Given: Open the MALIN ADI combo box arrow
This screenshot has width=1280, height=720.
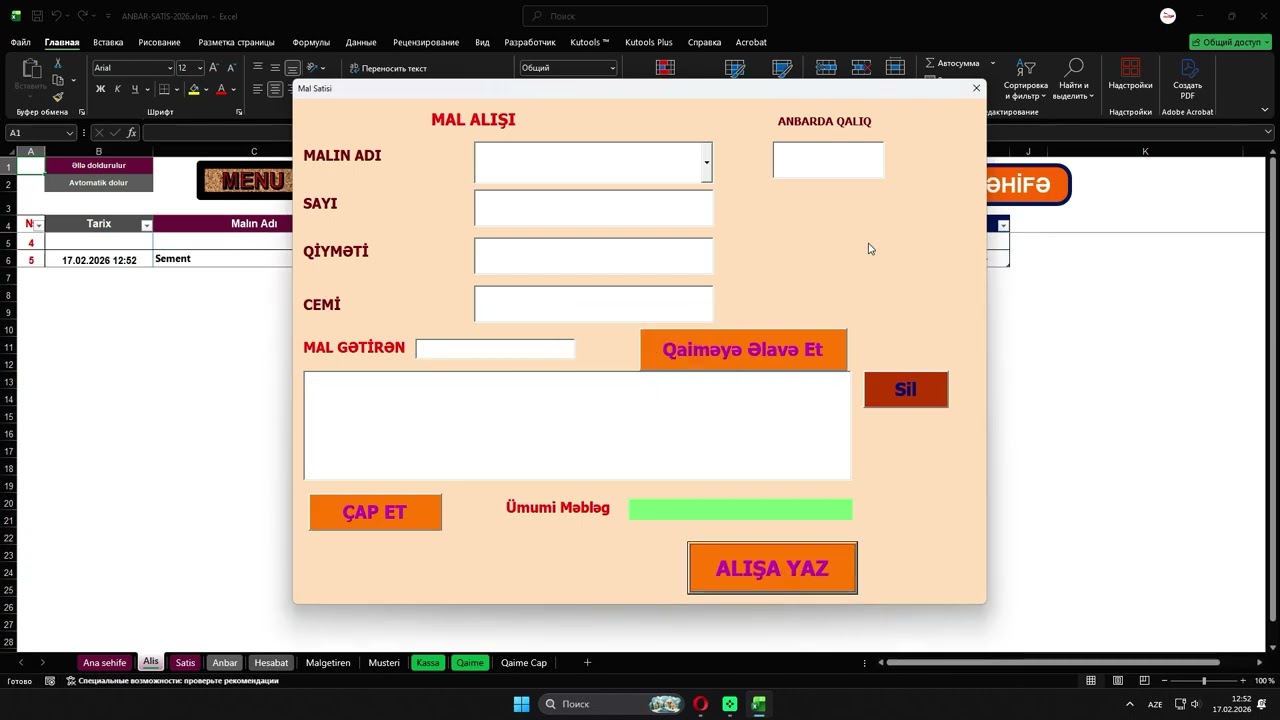Looking at the screenshot, I should (706, 162).
